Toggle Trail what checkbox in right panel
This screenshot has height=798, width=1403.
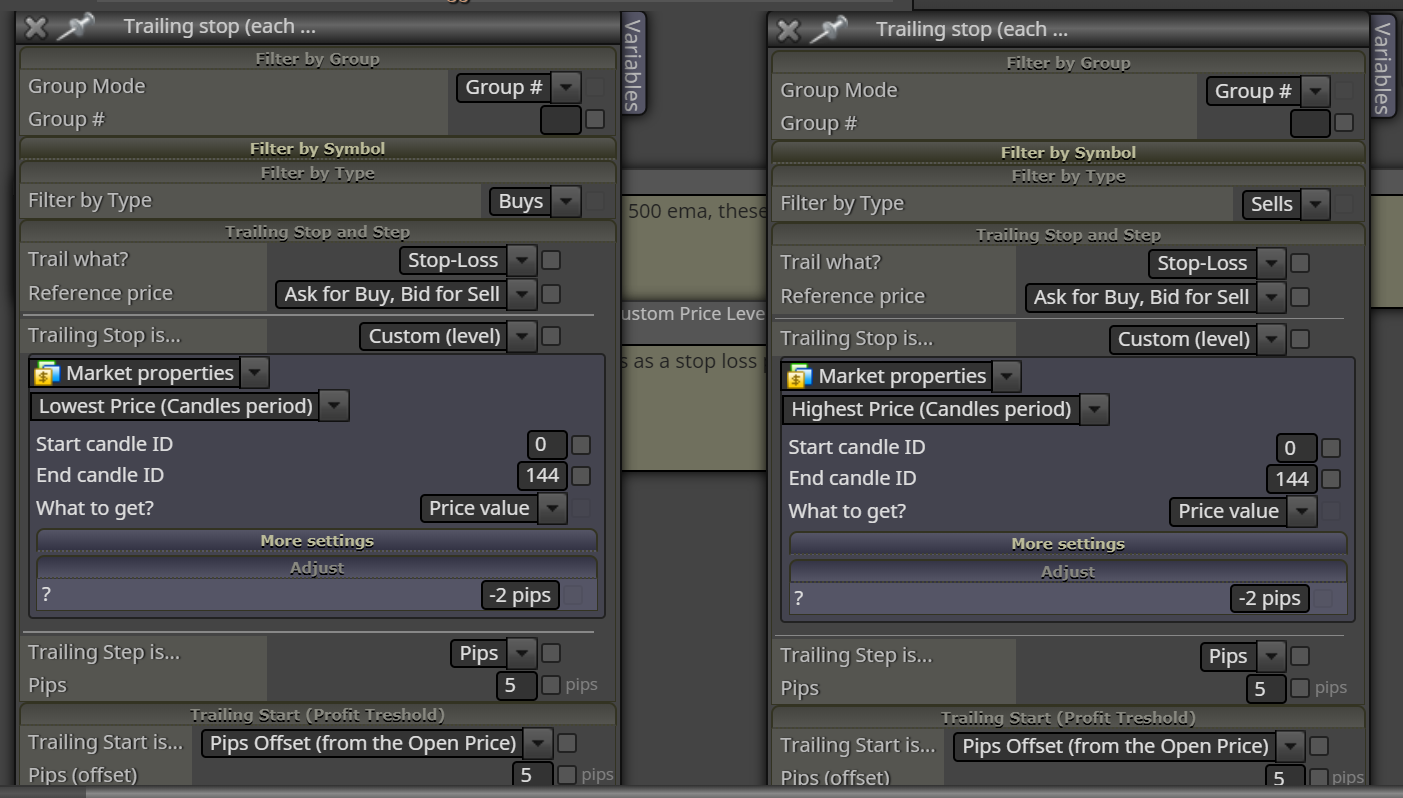[x=1300, y=264]
